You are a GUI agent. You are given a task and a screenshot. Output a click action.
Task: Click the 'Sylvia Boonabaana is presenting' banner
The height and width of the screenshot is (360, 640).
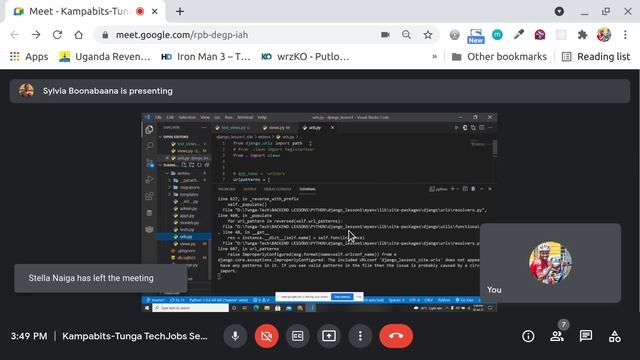[320, 91]
